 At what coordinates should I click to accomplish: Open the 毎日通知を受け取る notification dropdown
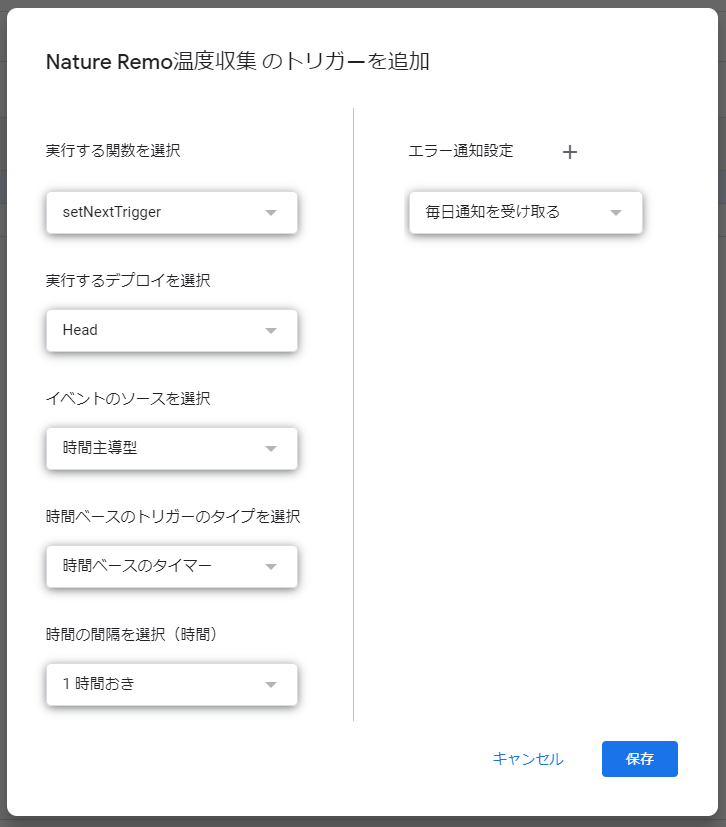tap(526, 212)
